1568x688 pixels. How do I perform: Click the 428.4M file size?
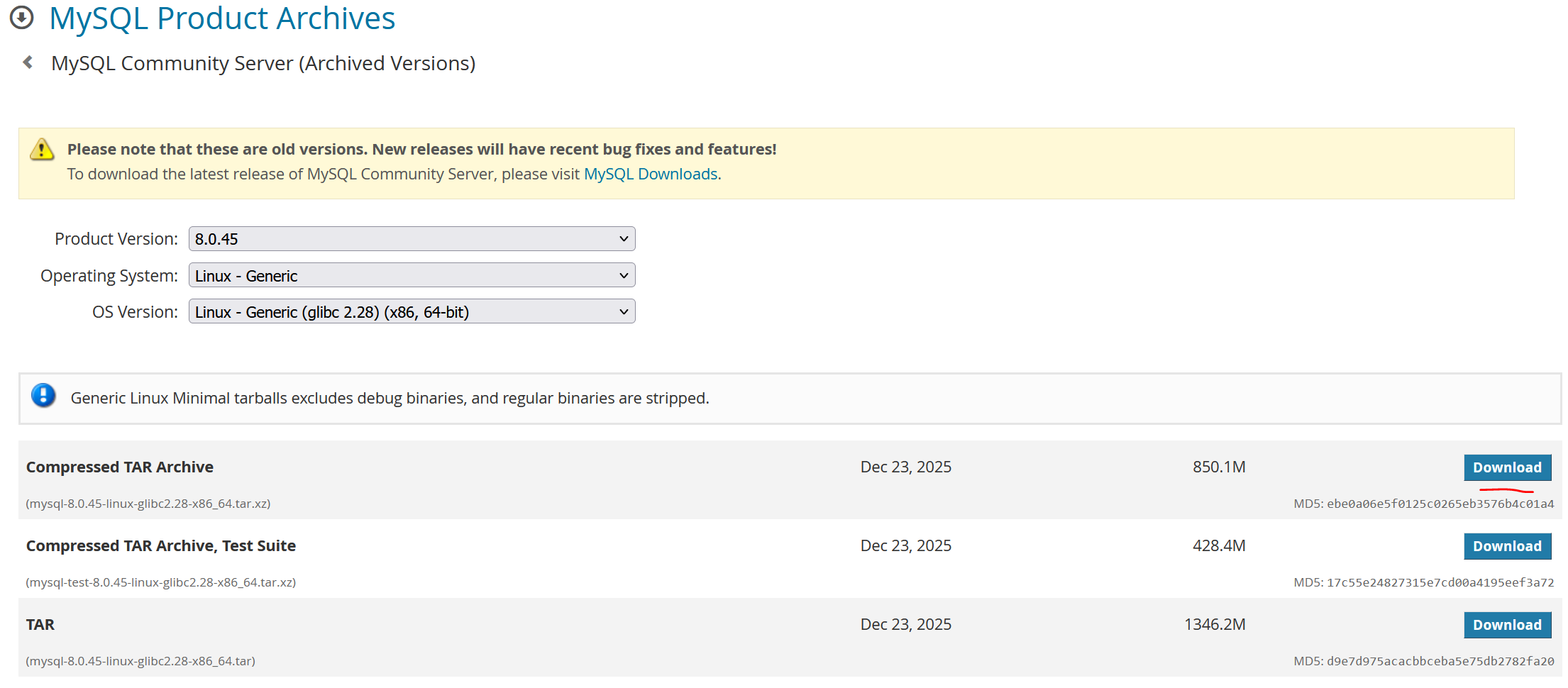1219,545
